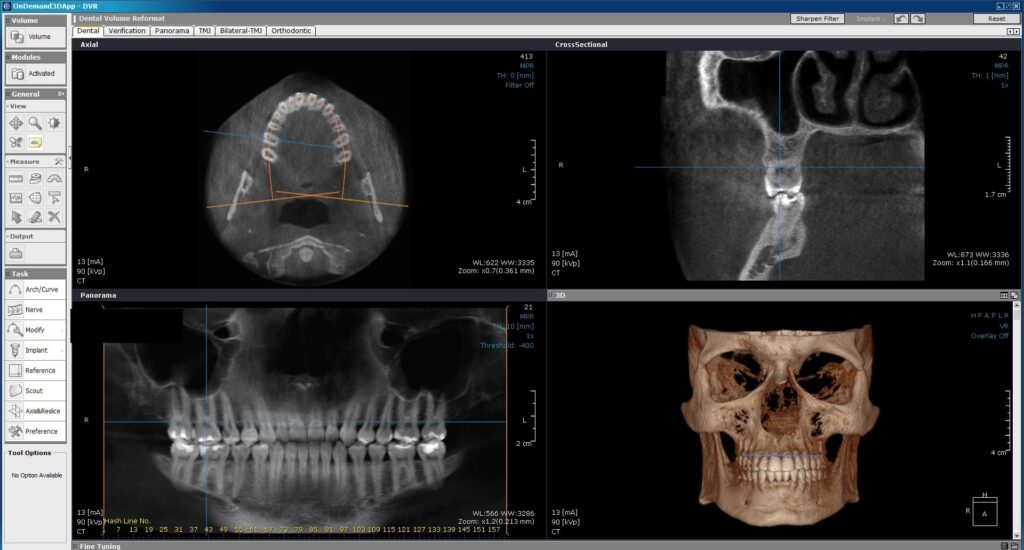Select the brightness/contrast windowing tool
The height and width of the screenshot is (550, 1024).
pos(54,123)
